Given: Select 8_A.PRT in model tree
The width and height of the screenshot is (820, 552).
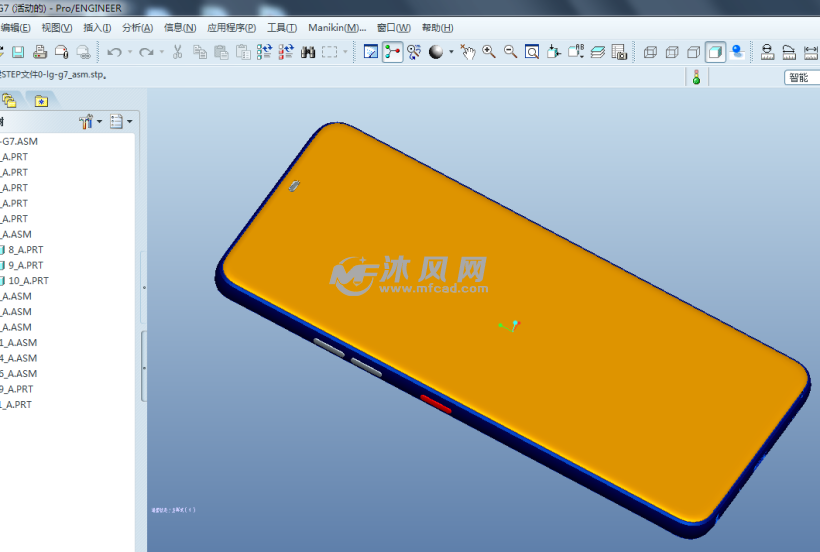Looking at the screenshot, I should click(x=25, y=250).
